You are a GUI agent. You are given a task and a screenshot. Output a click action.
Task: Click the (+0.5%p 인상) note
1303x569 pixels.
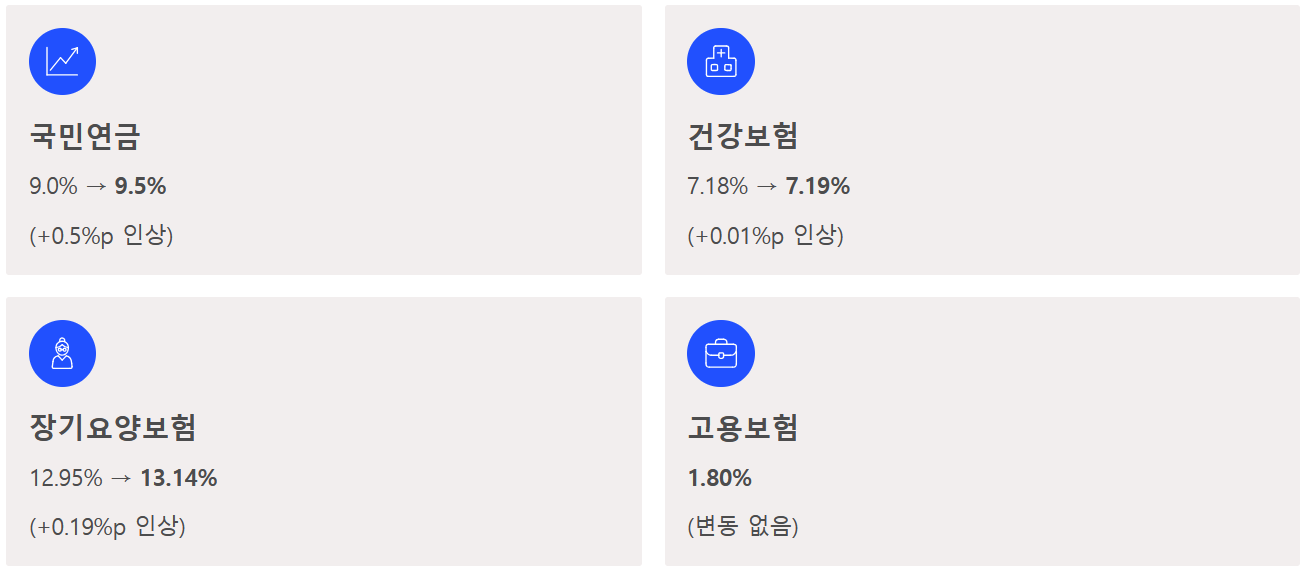pyautogui.click(x=101, y=236)
